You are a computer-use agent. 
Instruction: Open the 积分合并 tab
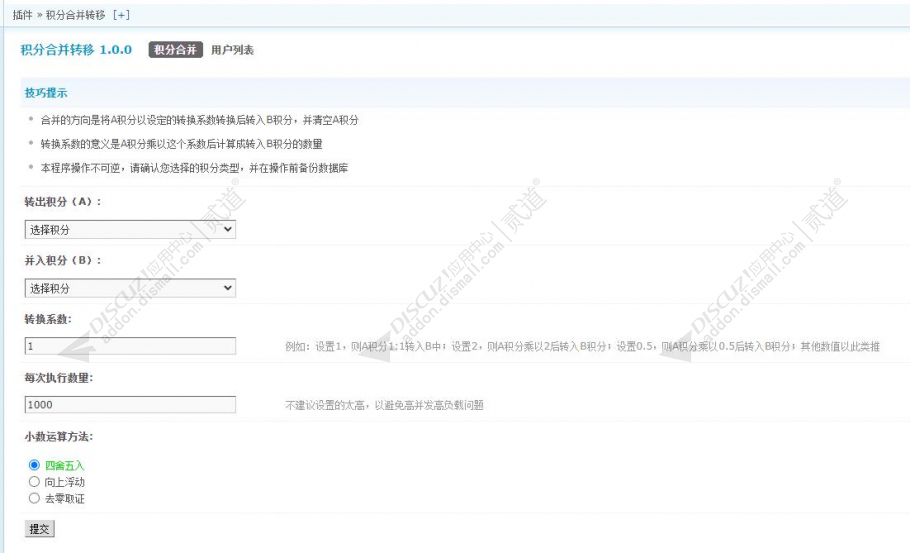[x=176, y=50]
